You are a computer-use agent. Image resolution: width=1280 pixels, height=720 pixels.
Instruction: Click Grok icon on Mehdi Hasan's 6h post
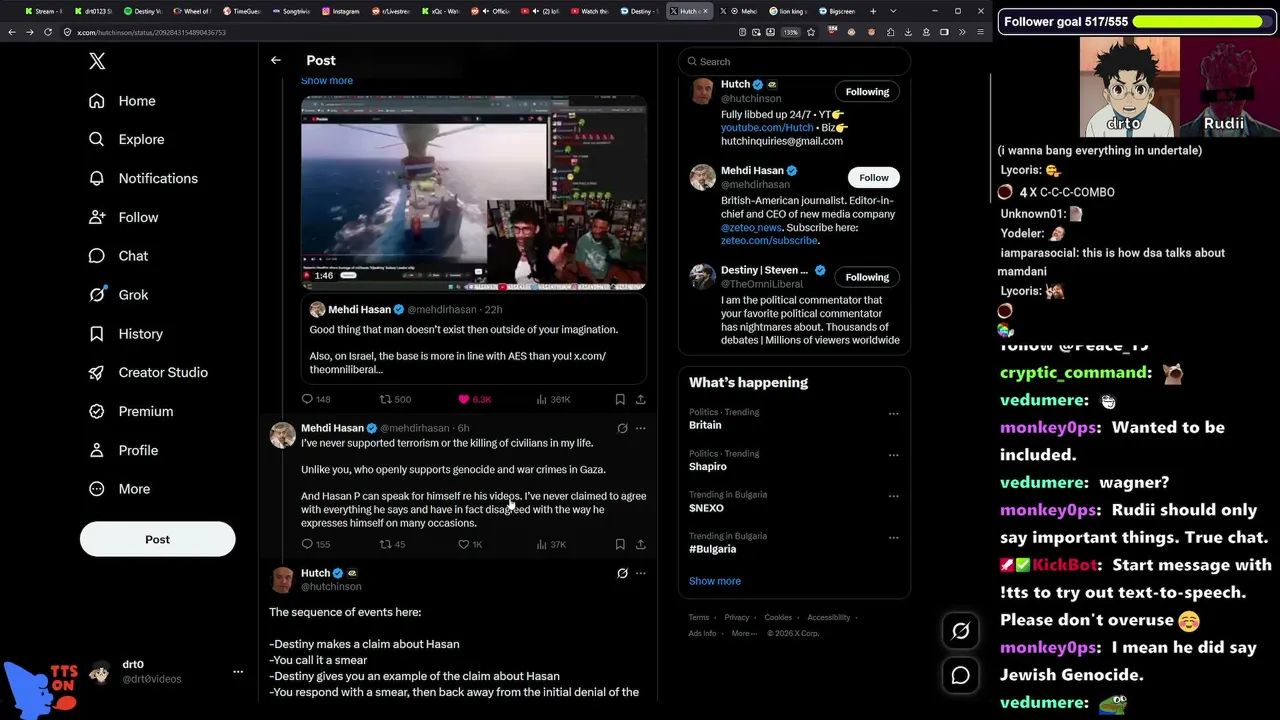click(622, 428)
